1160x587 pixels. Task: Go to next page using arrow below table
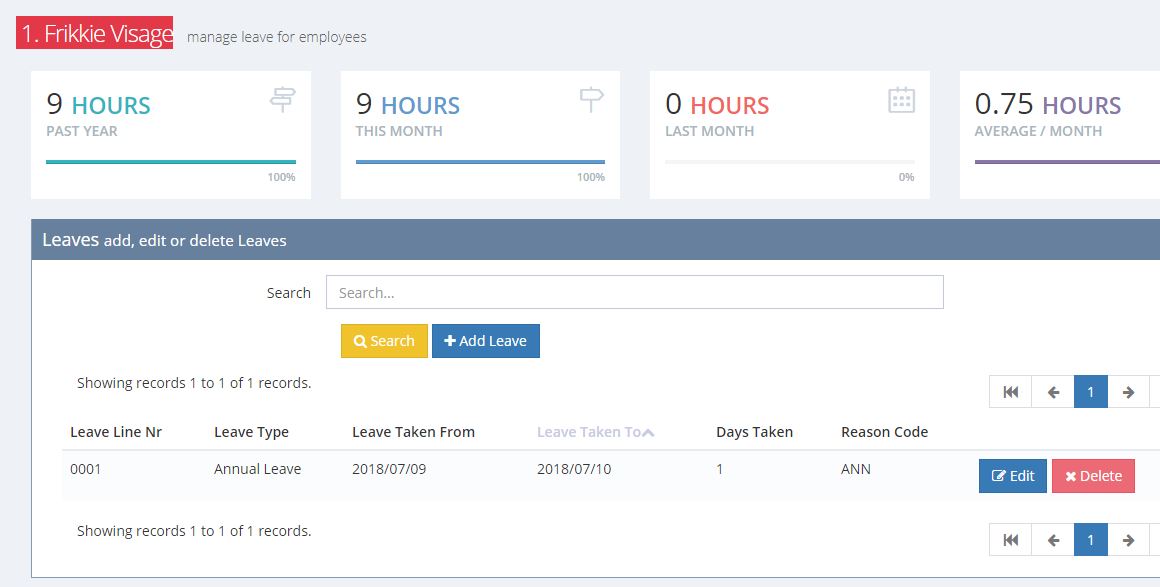tap(1128, 540)
